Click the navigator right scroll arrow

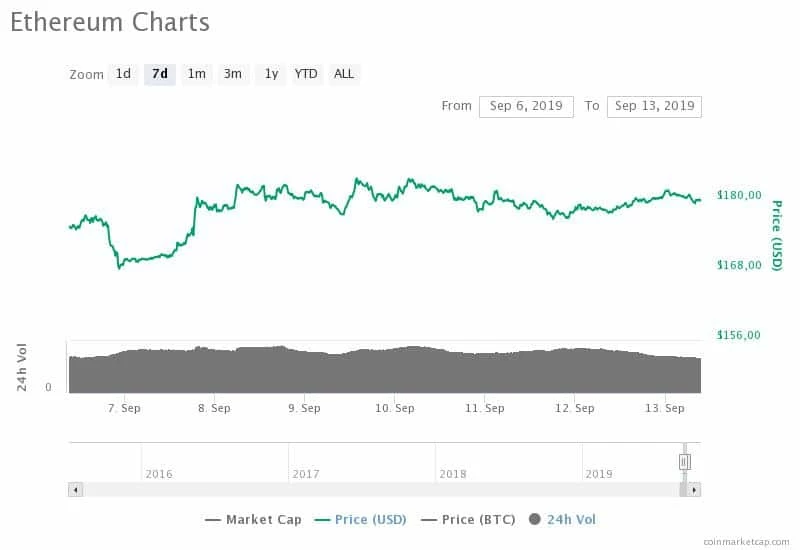click(694, 490)
